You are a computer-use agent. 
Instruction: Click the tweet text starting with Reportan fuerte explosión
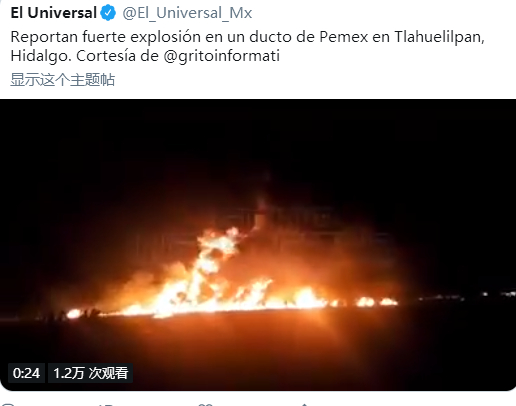click(247, 46)
